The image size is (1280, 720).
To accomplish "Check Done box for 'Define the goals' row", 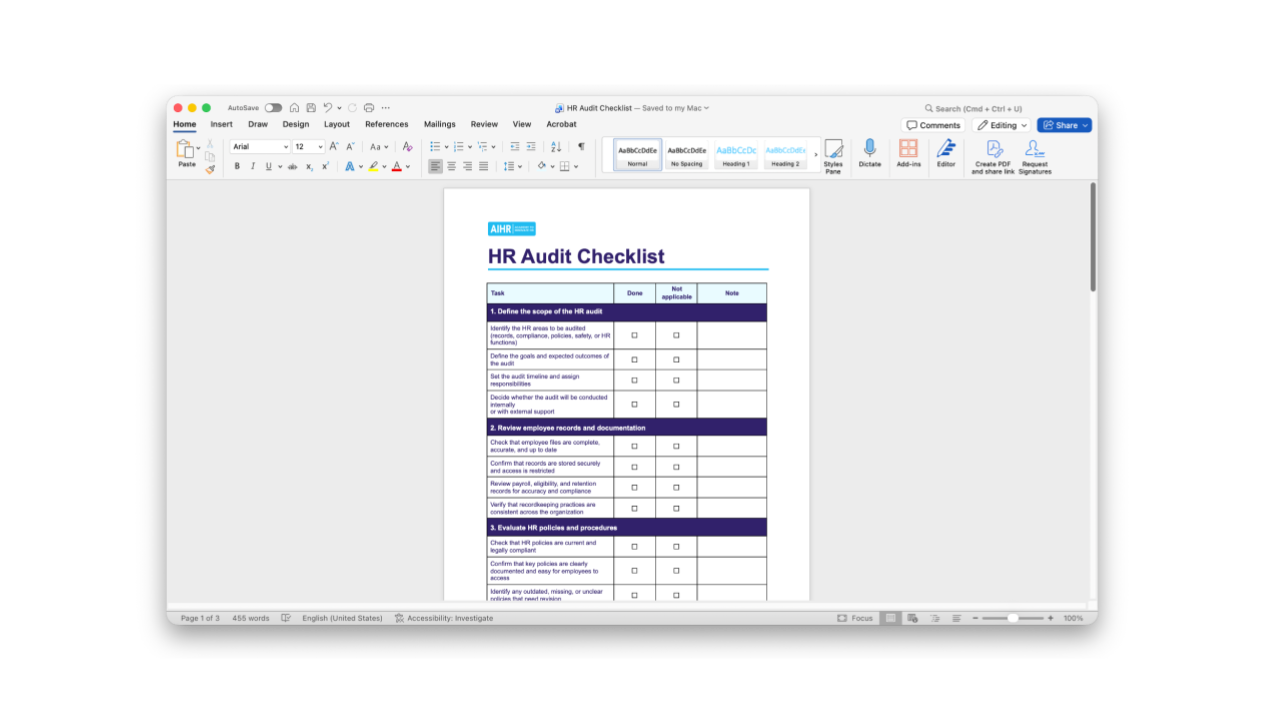I will [x=634, y=360].
